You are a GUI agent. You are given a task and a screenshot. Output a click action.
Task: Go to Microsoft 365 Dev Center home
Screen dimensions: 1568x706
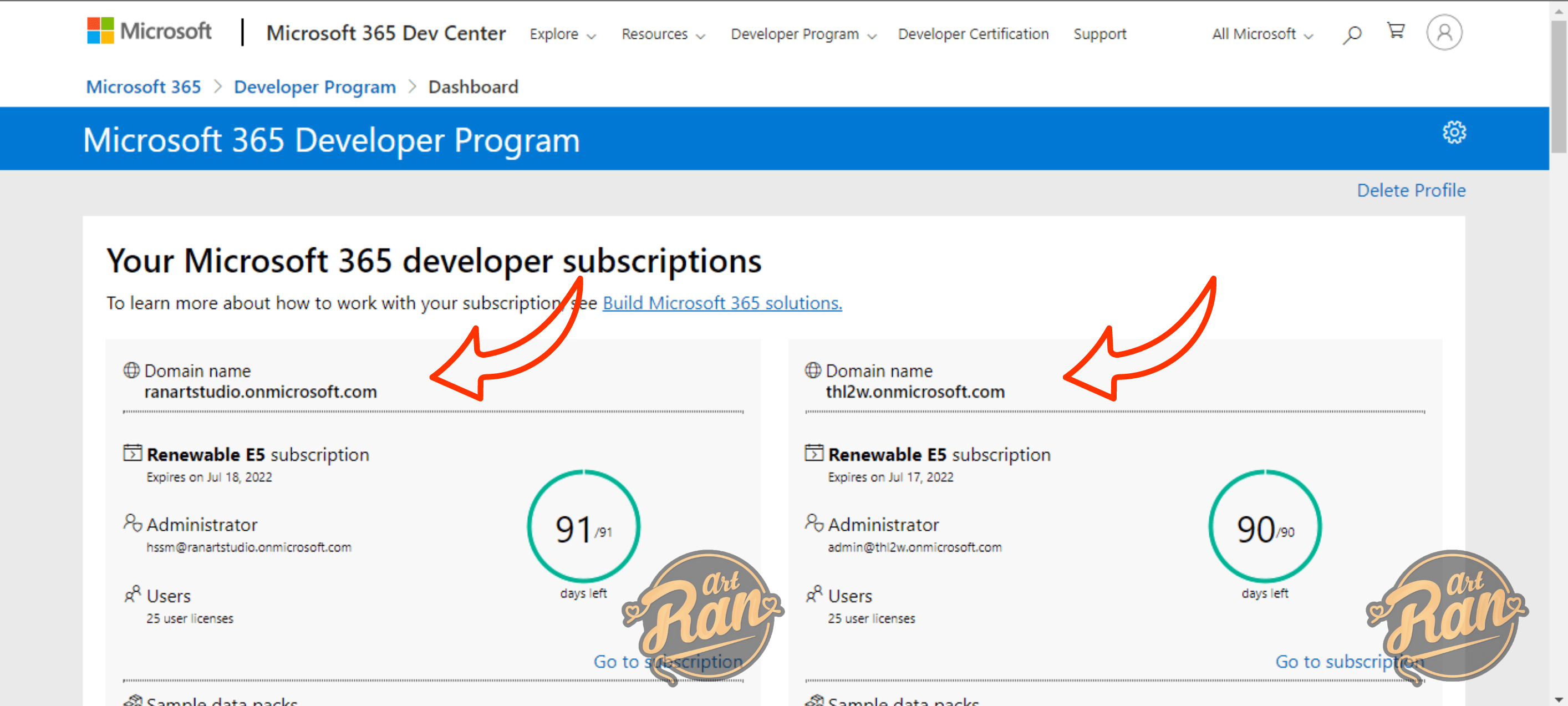386,33
